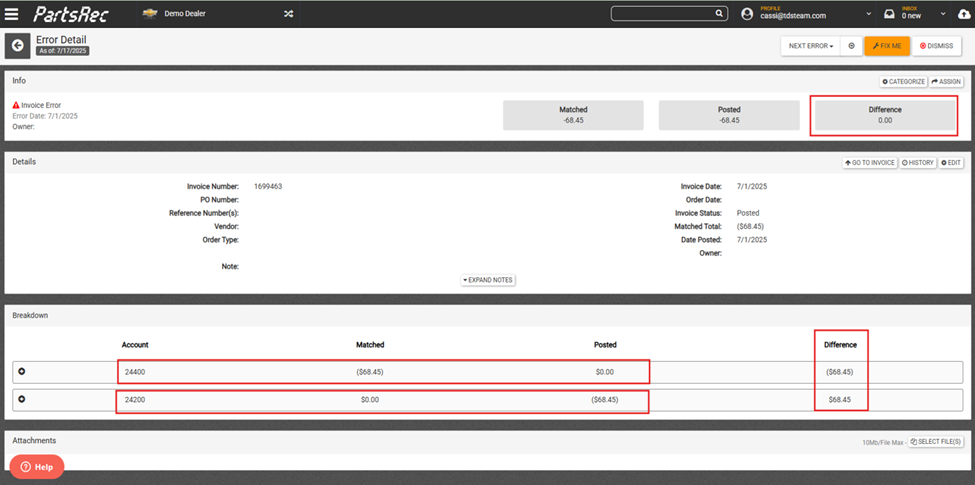975x485 pixels.
Task: Click the Account column header
Action: click(135, 344)
